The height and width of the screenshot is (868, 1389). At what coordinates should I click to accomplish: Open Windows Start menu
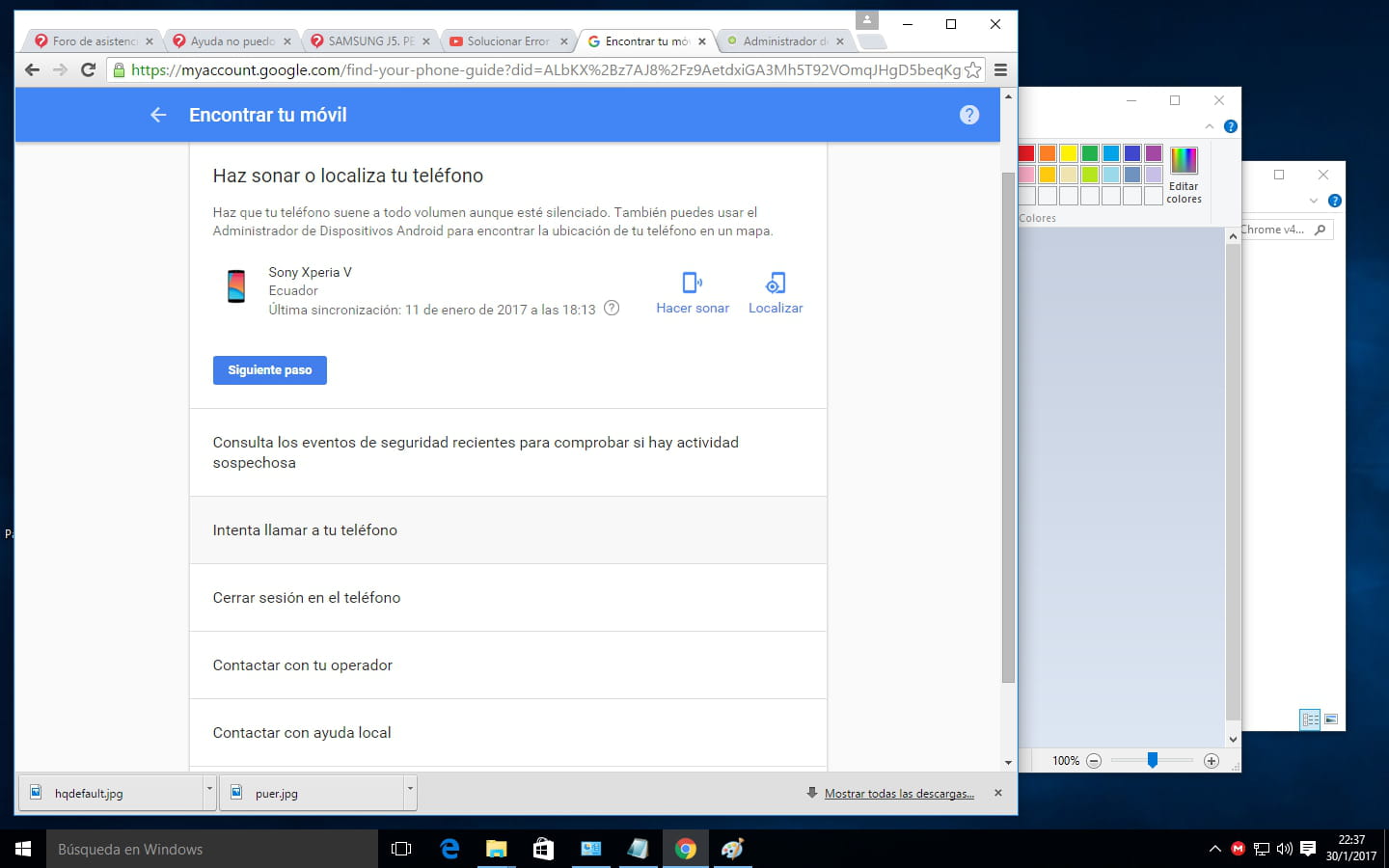[23, 849]
